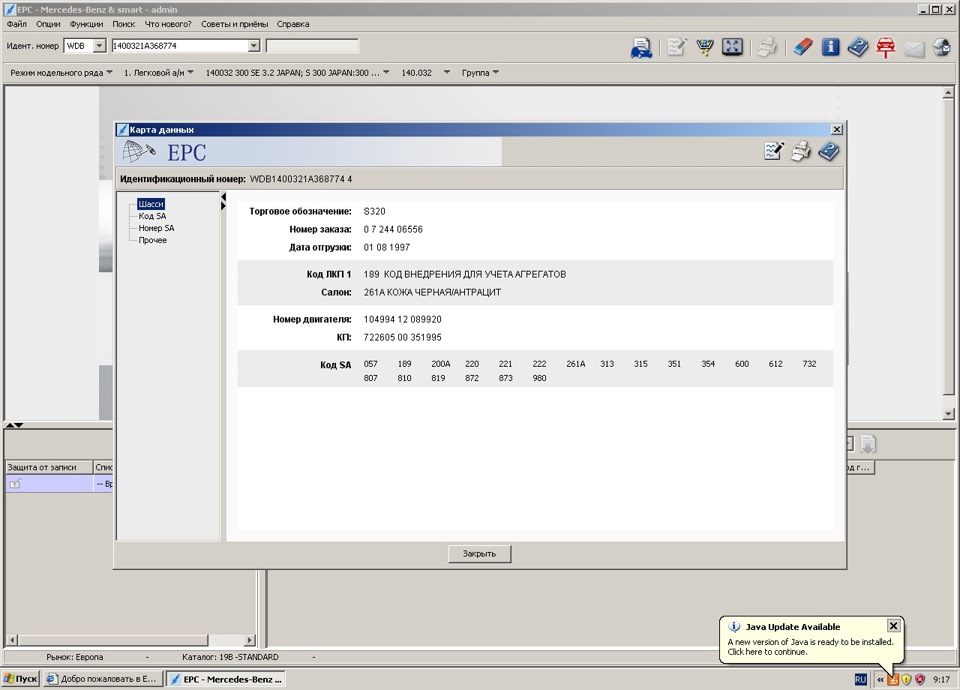This screenshot has width=960, height=690.
Task: Click the main toolbar printer icon
Action: point(767,47)
